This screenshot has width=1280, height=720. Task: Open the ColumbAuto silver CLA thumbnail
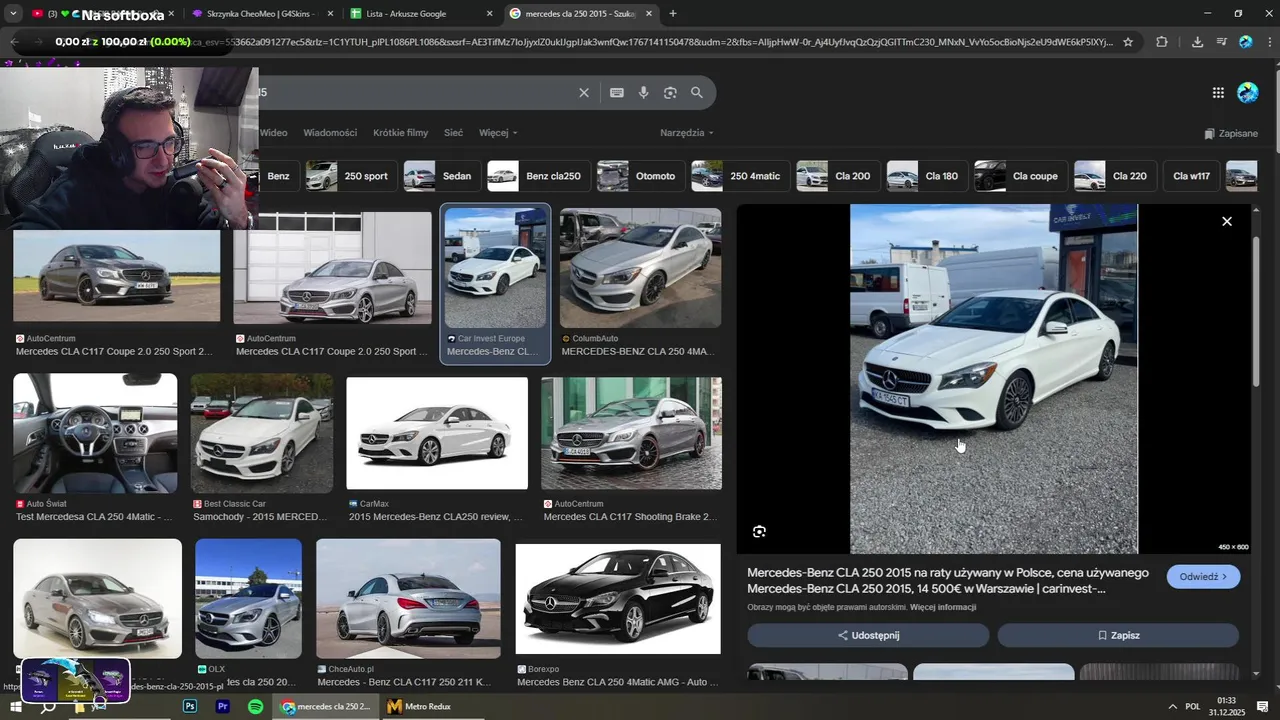point(640,268)
